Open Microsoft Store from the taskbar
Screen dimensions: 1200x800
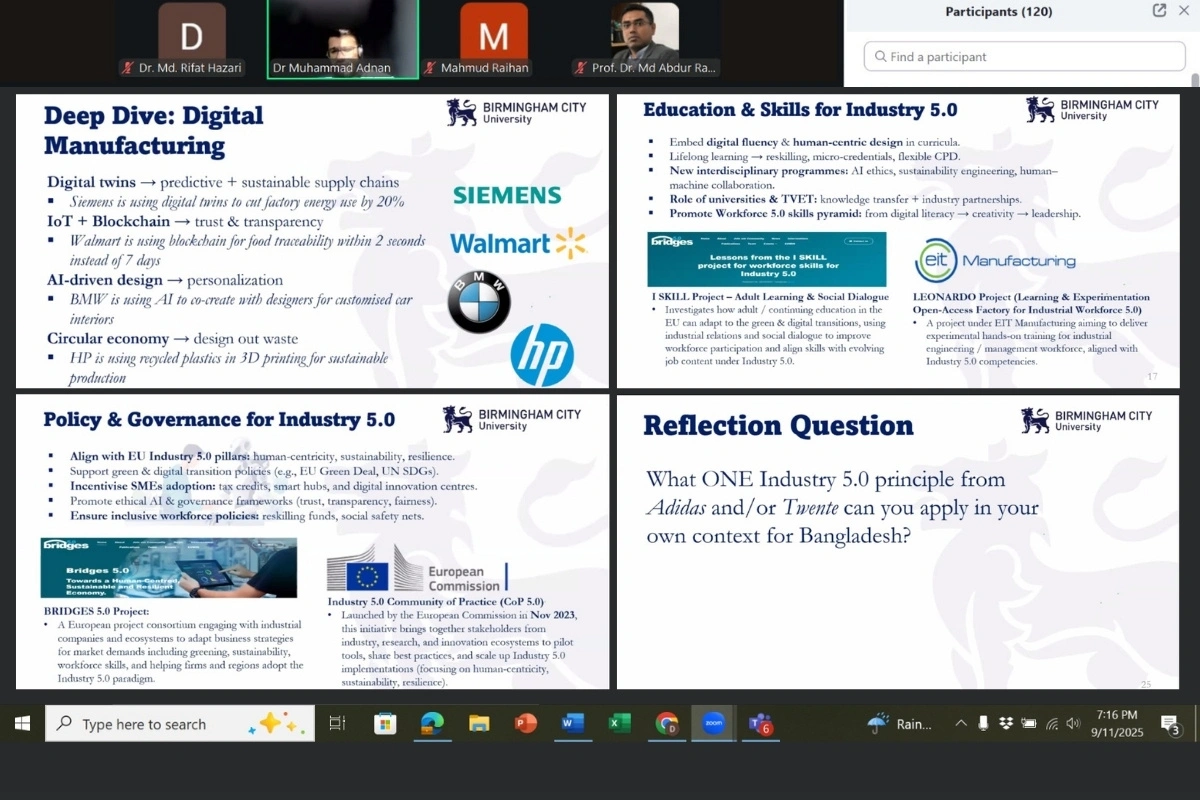pyautogui.click(x=385, y=723)
